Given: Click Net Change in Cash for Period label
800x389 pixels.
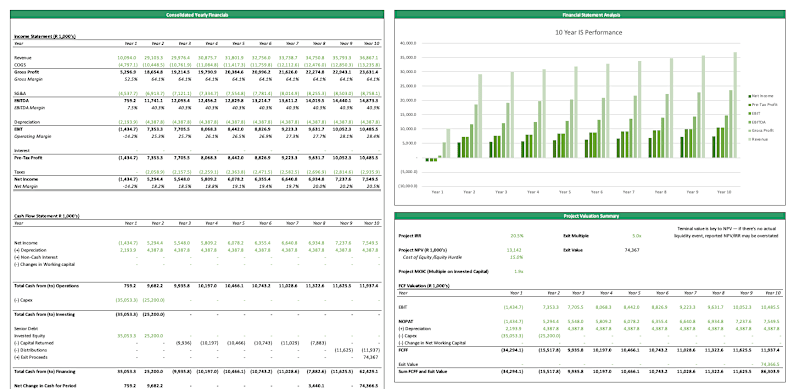Looking at the screenshot, I should pos(45,386).
